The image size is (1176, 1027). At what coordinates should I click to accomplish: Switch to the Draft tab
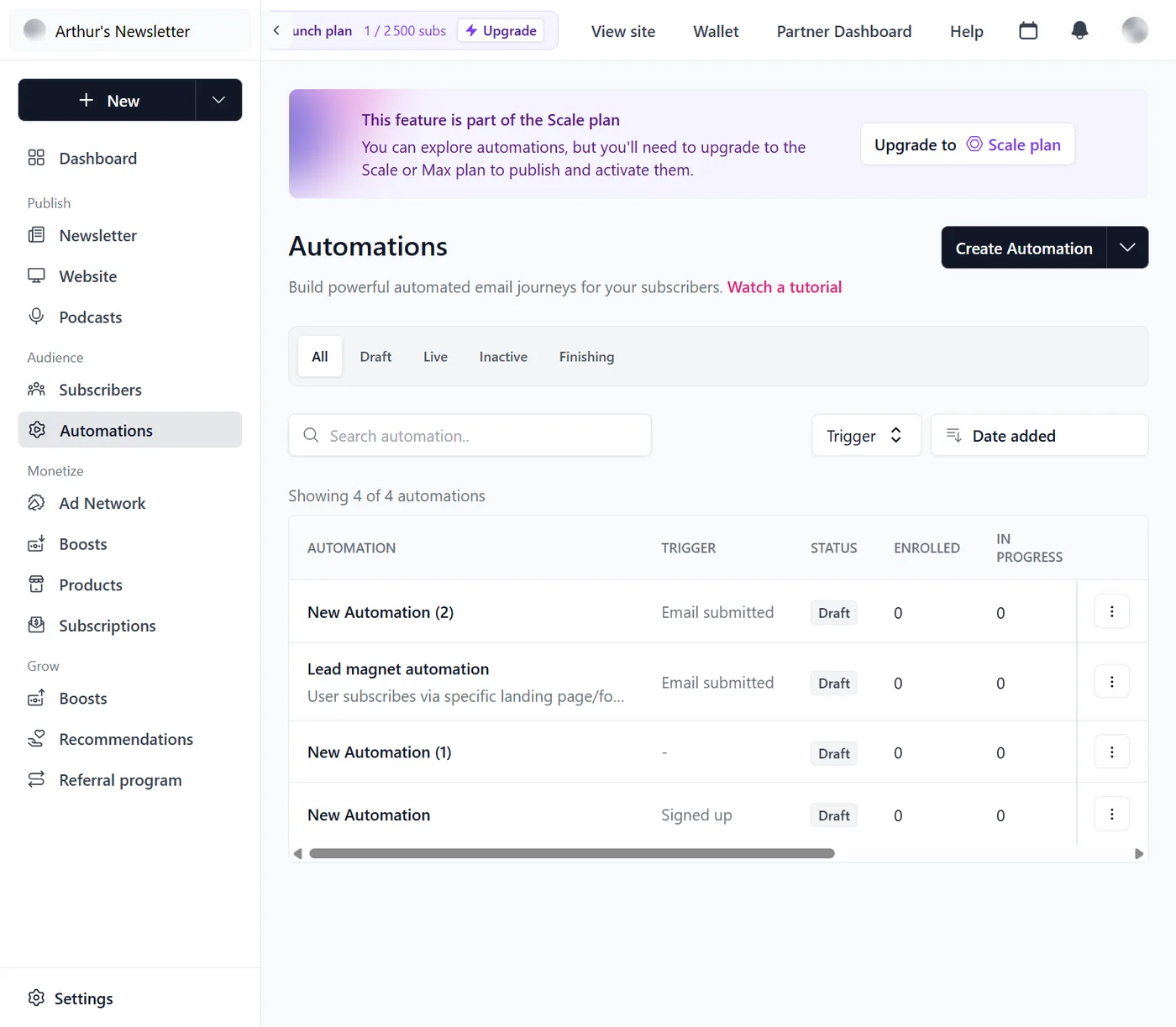[375, 356]
